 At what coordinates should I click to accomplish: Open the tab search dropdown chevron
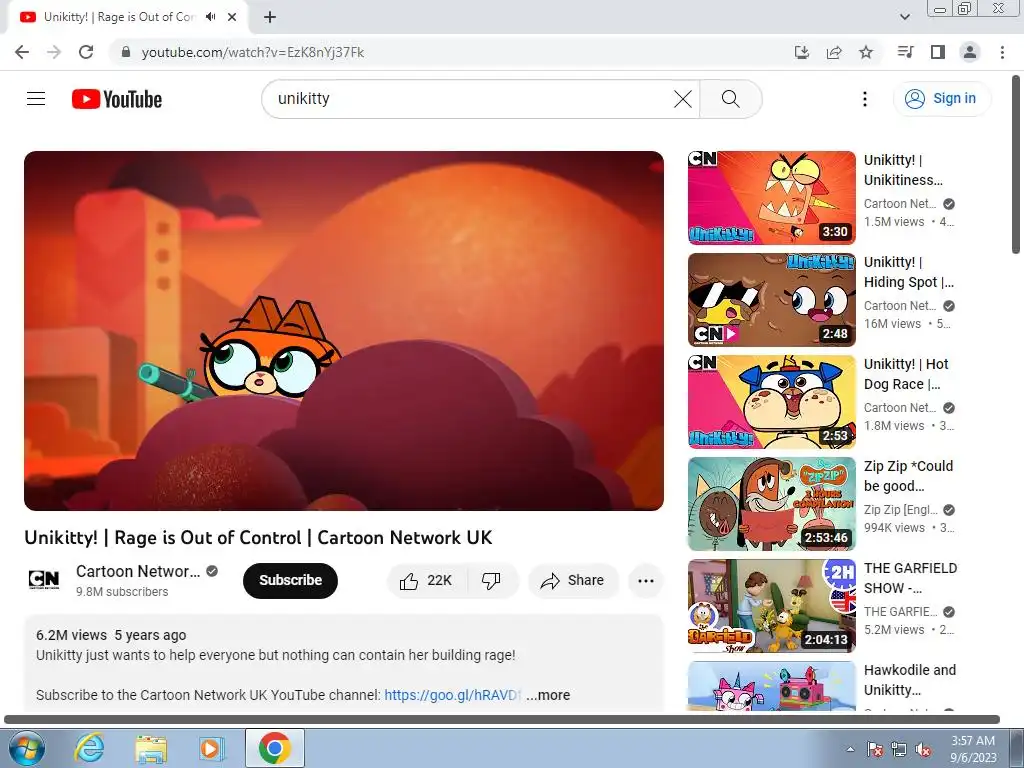[904, 17]
